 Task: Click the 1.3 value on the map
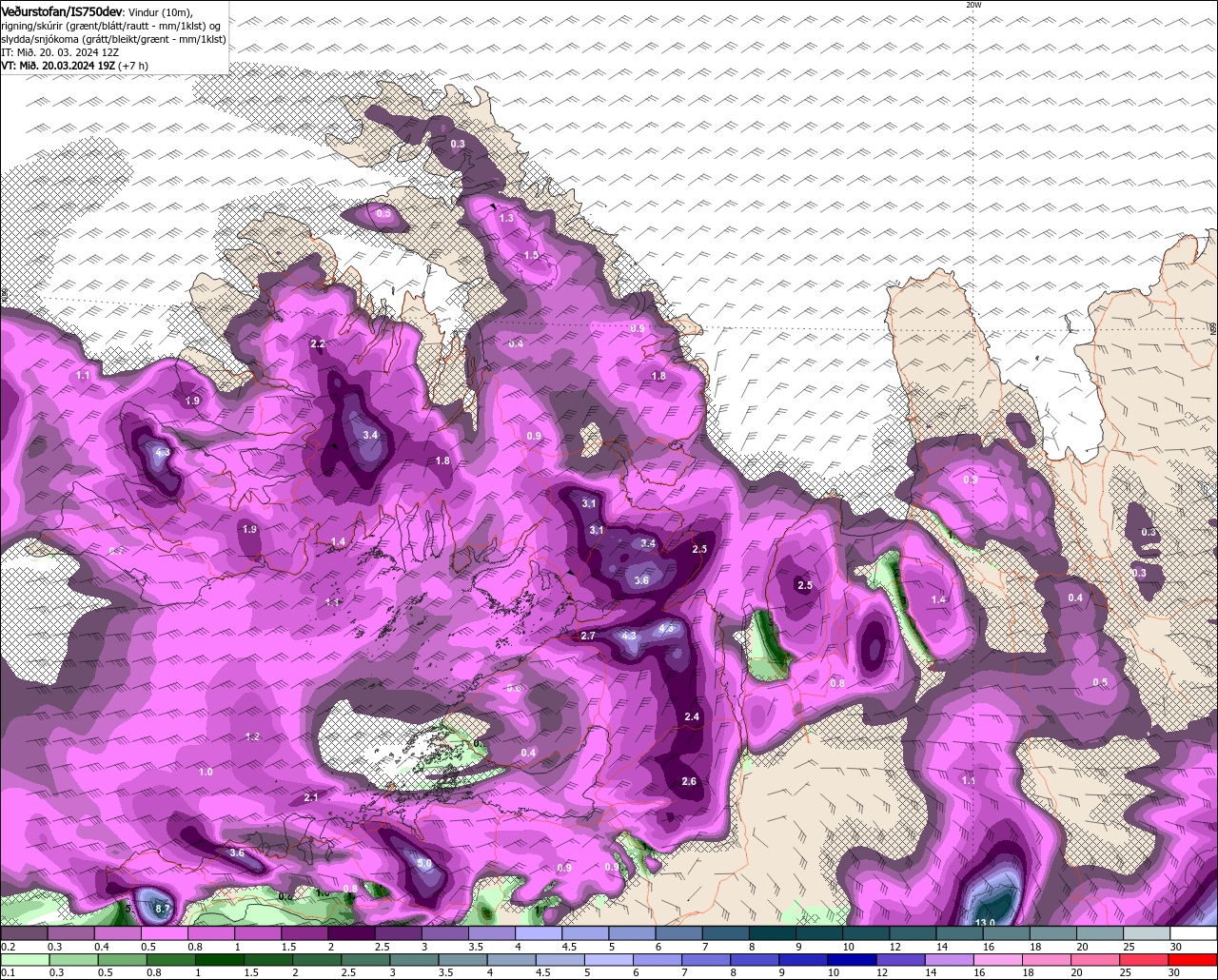(x=506, y=218)
